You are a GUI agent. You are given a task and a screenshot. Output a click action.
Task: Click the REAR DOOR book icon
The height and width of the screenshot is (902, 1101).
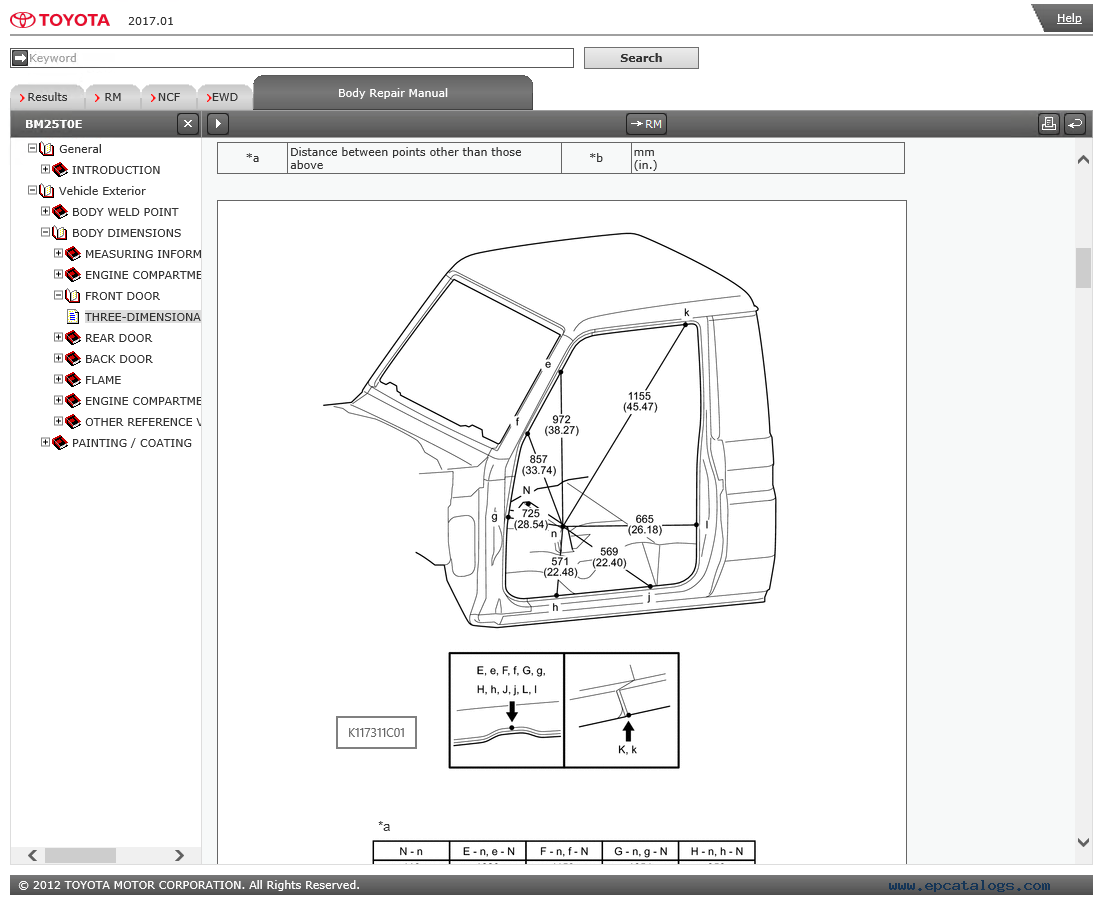[x=73, y=338]
